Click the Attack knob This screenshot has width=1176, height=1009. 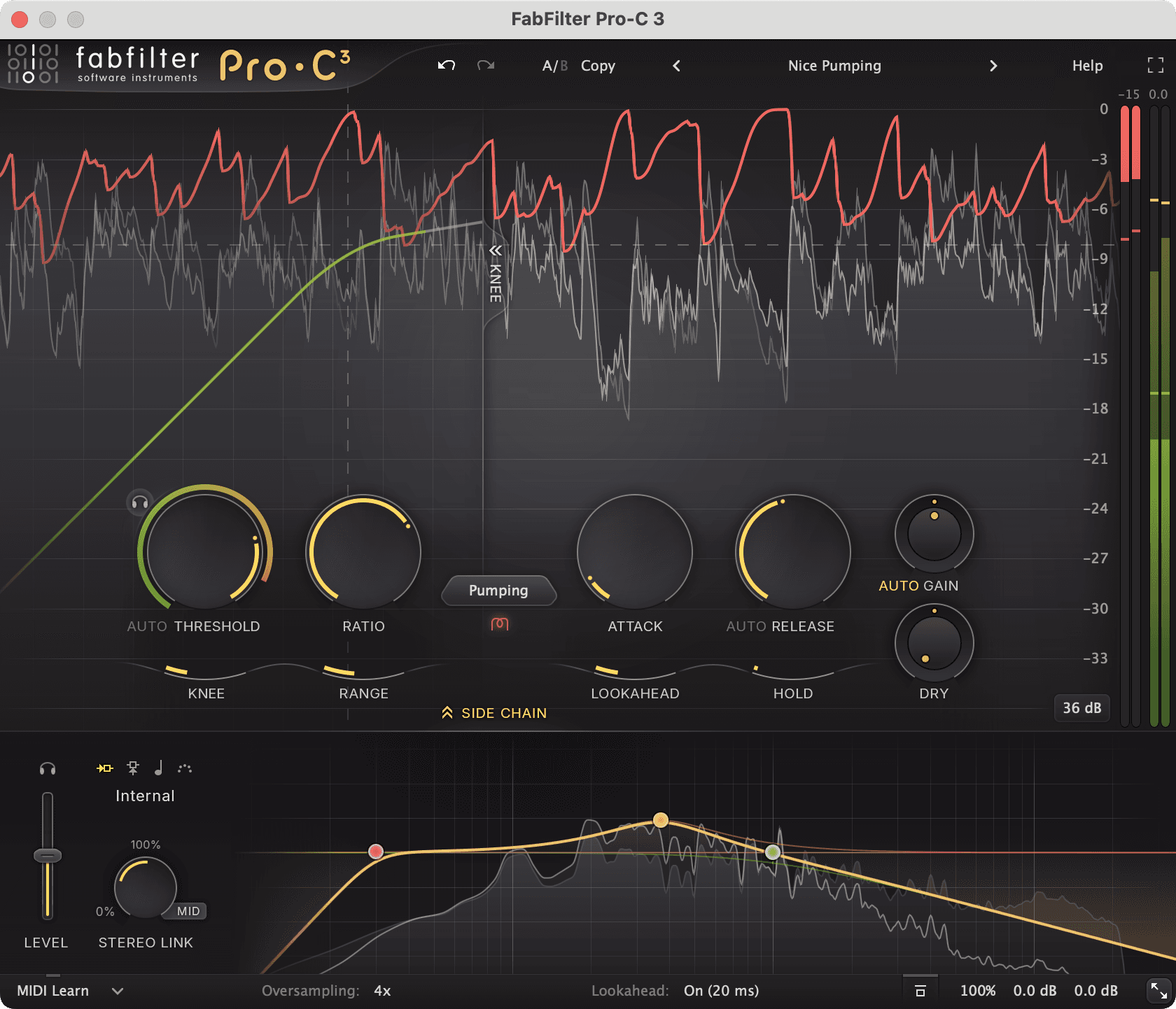[635, 552]
